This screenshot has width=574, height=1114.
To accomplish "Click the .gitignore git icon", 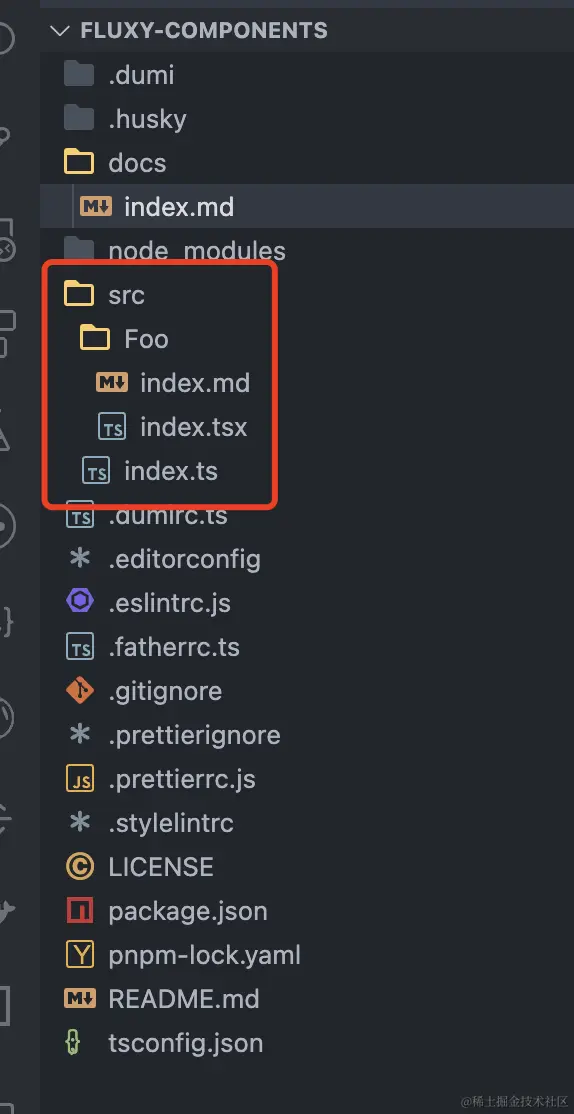I will 80,691.
